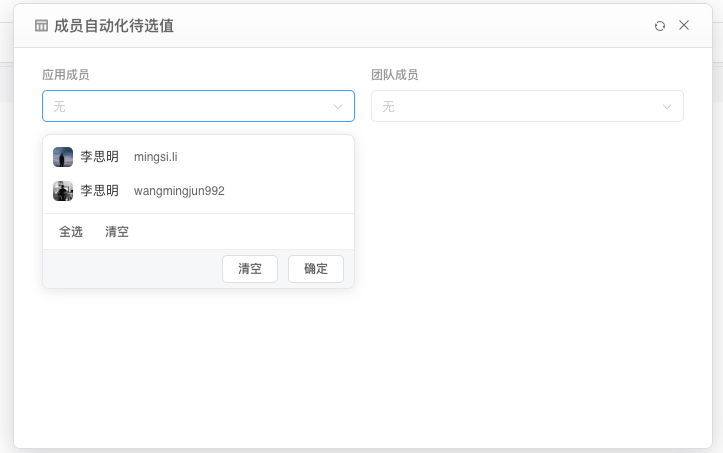The width and height of the screenshot is (723, 453).
Task: Click 清空 link next to 全选
Action: point(117,232)
